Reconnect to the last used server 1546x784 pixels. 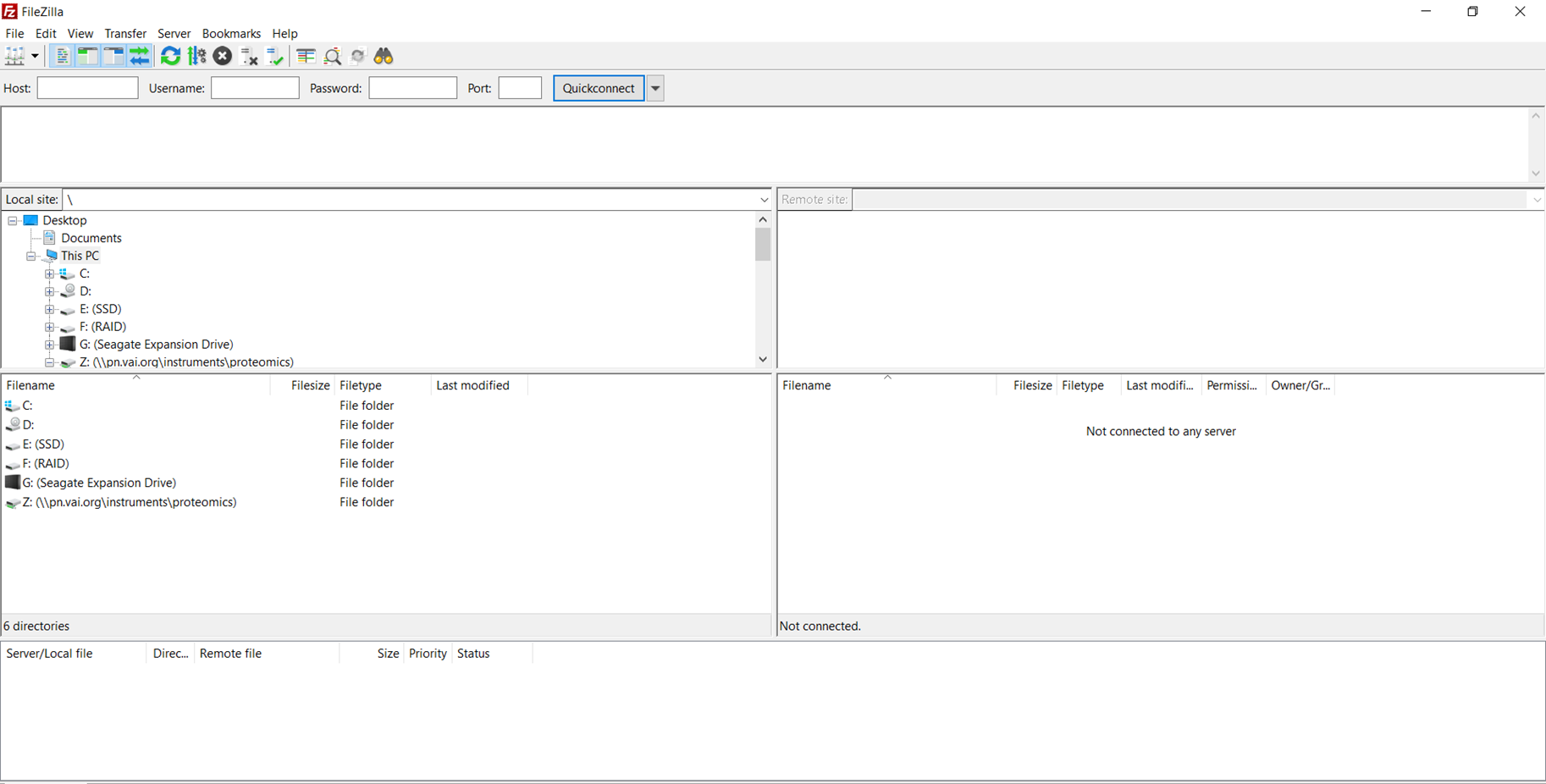(275, 56)
